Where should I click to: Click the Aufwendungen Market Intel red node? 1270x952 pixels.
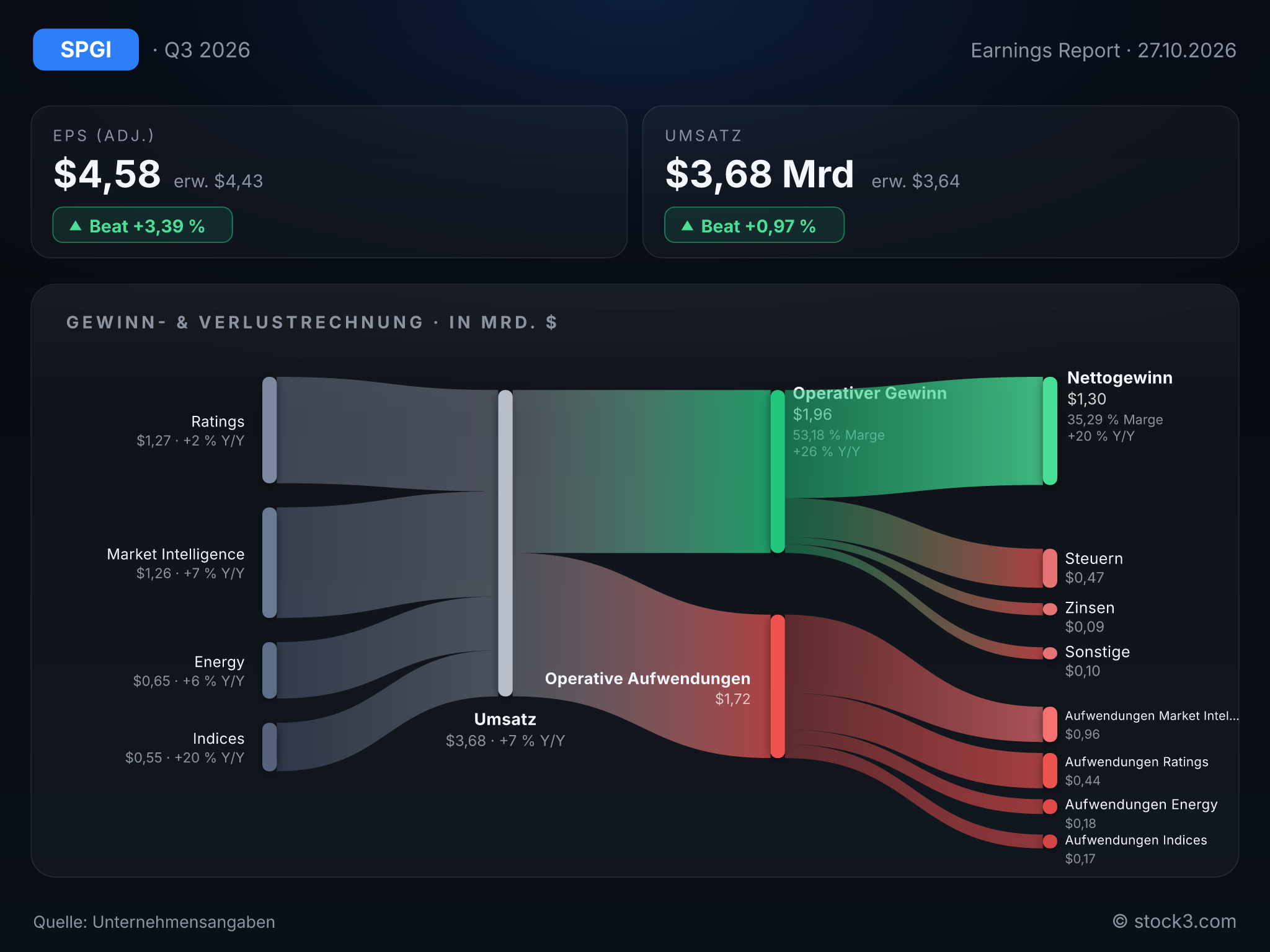pyautogui.click(x=1050, y=724)
